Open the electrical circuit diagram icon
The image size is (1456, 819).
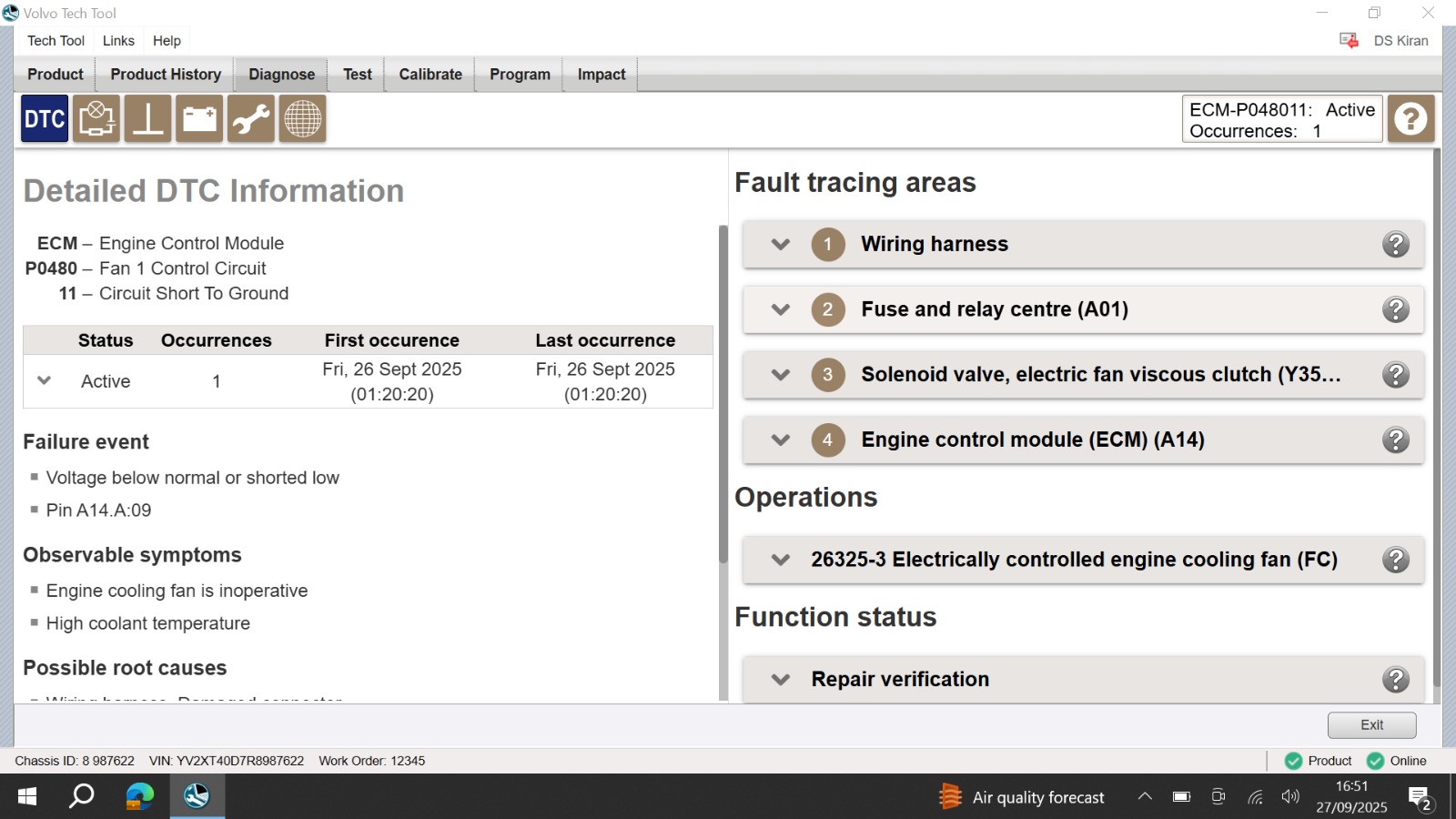[96, 119]
